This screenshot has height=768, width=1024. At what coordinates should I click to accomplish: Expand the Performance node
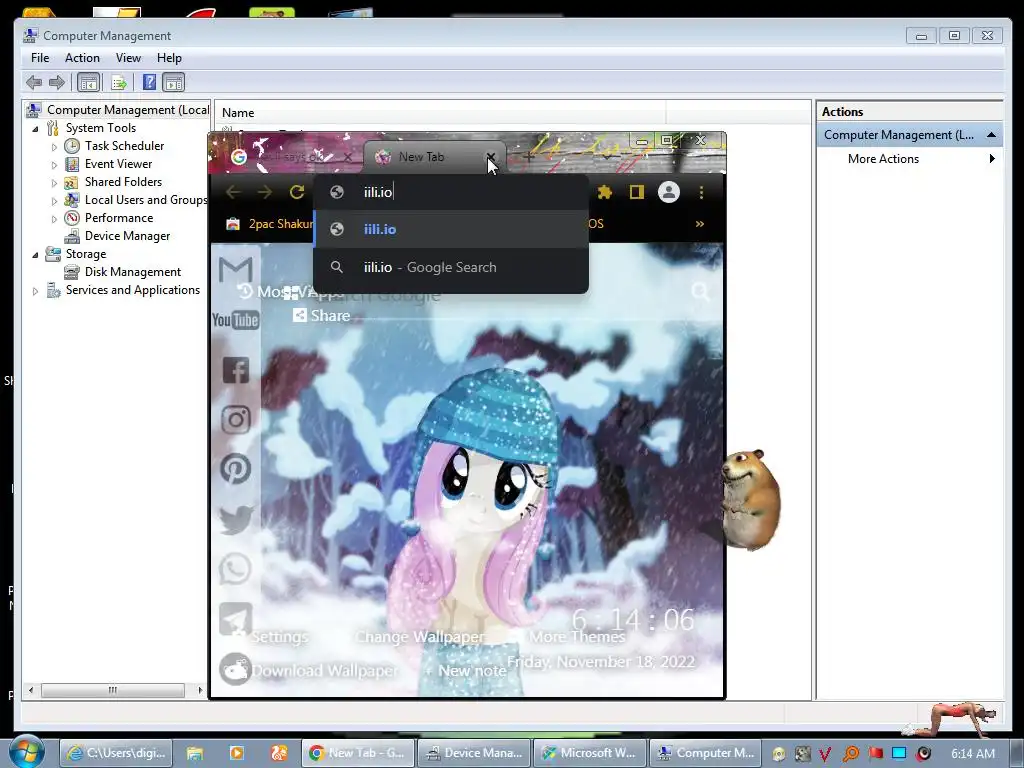pyautogui.click(x=54, y=219)
